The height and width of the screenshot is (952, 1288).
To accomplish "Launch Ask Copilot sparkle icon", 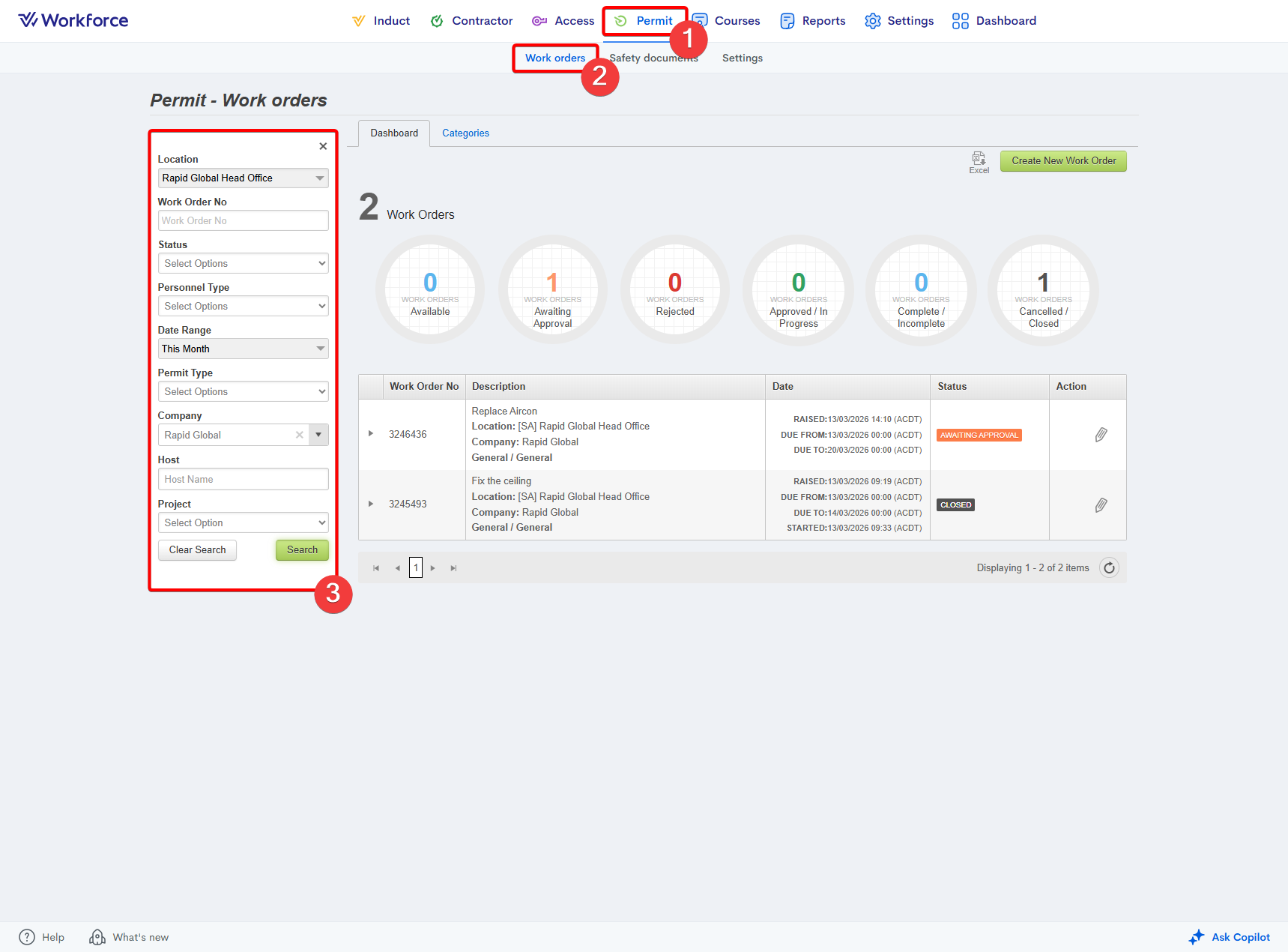I will pos(1197,937).
